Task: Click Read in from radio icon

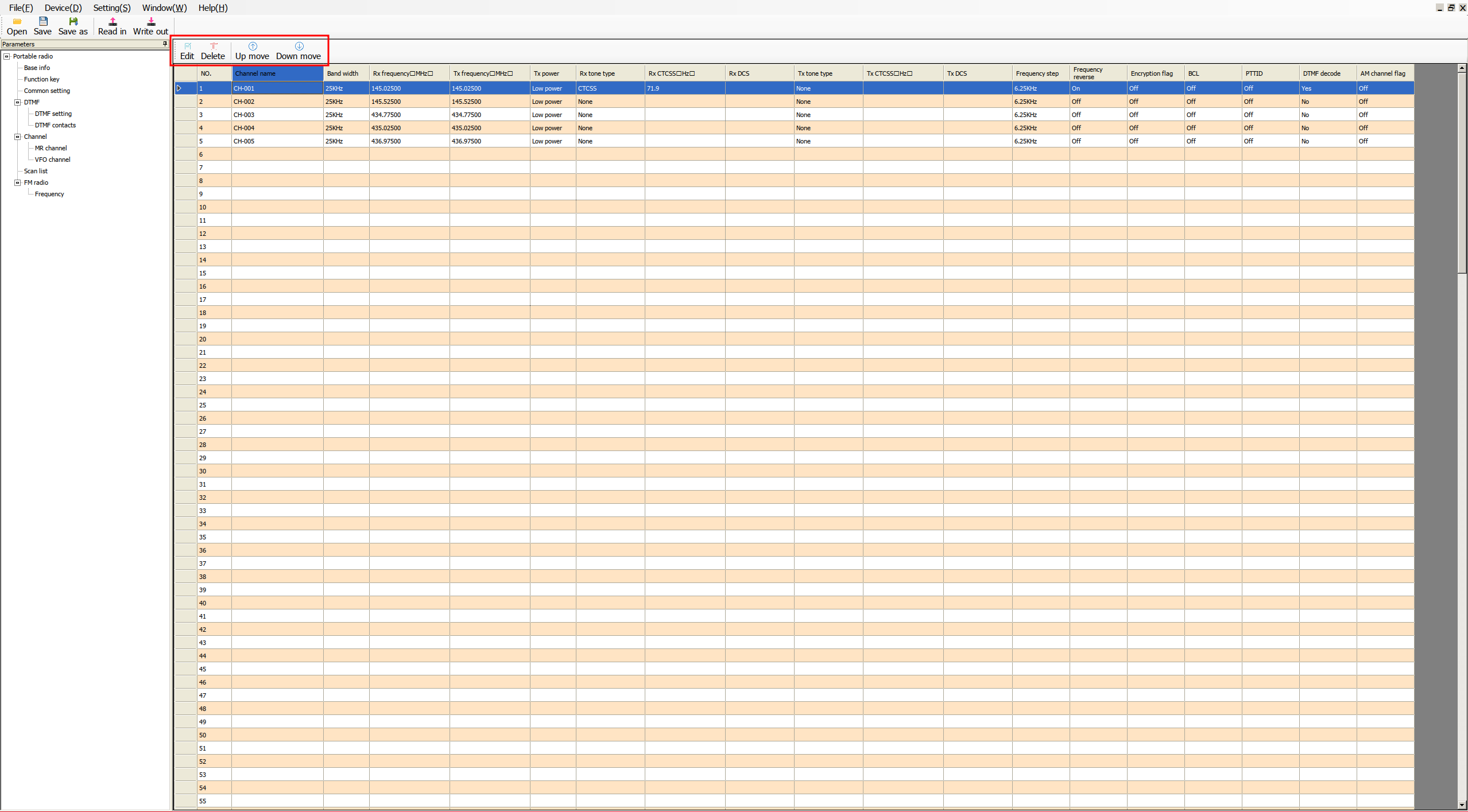Action: click(113, 22)
